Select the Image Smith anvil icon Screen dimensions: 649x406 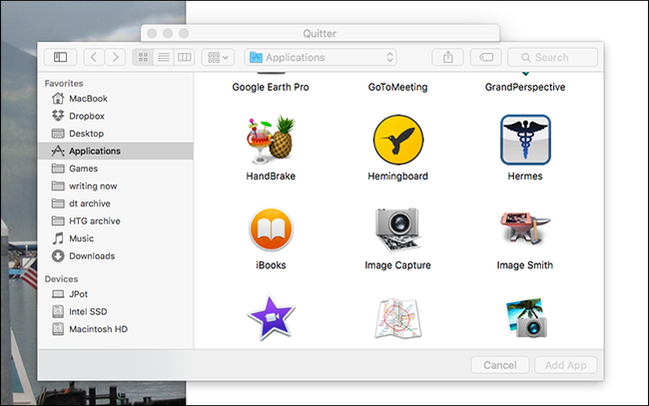525,228
